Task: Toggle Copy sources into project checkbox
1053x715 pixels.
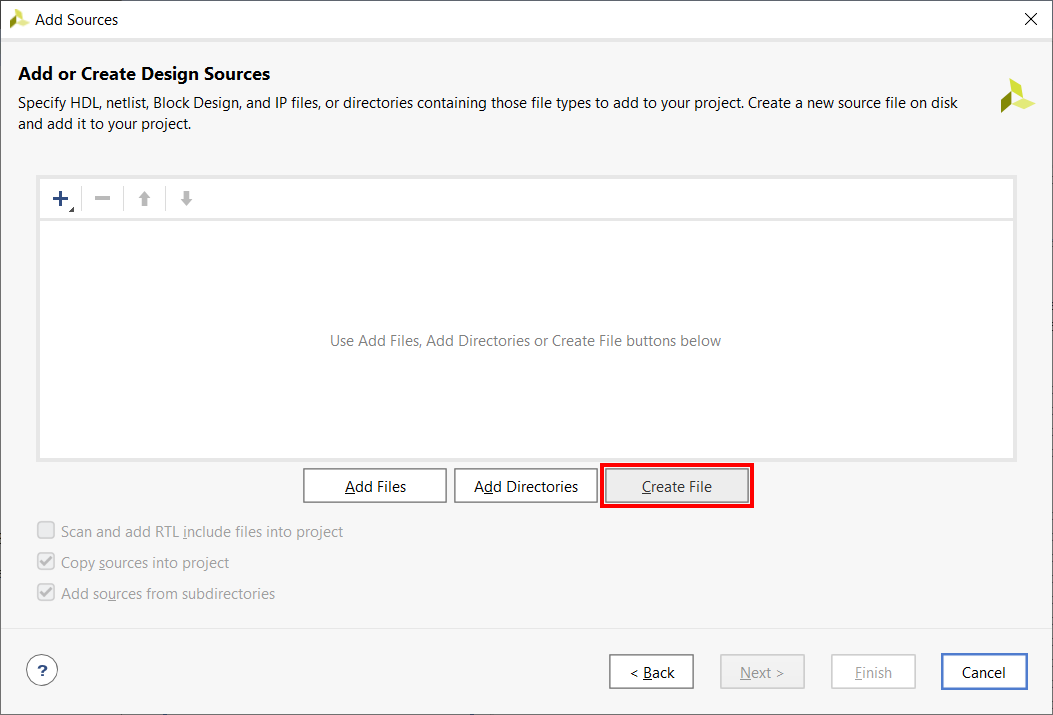Action: (x=46, y=562)
